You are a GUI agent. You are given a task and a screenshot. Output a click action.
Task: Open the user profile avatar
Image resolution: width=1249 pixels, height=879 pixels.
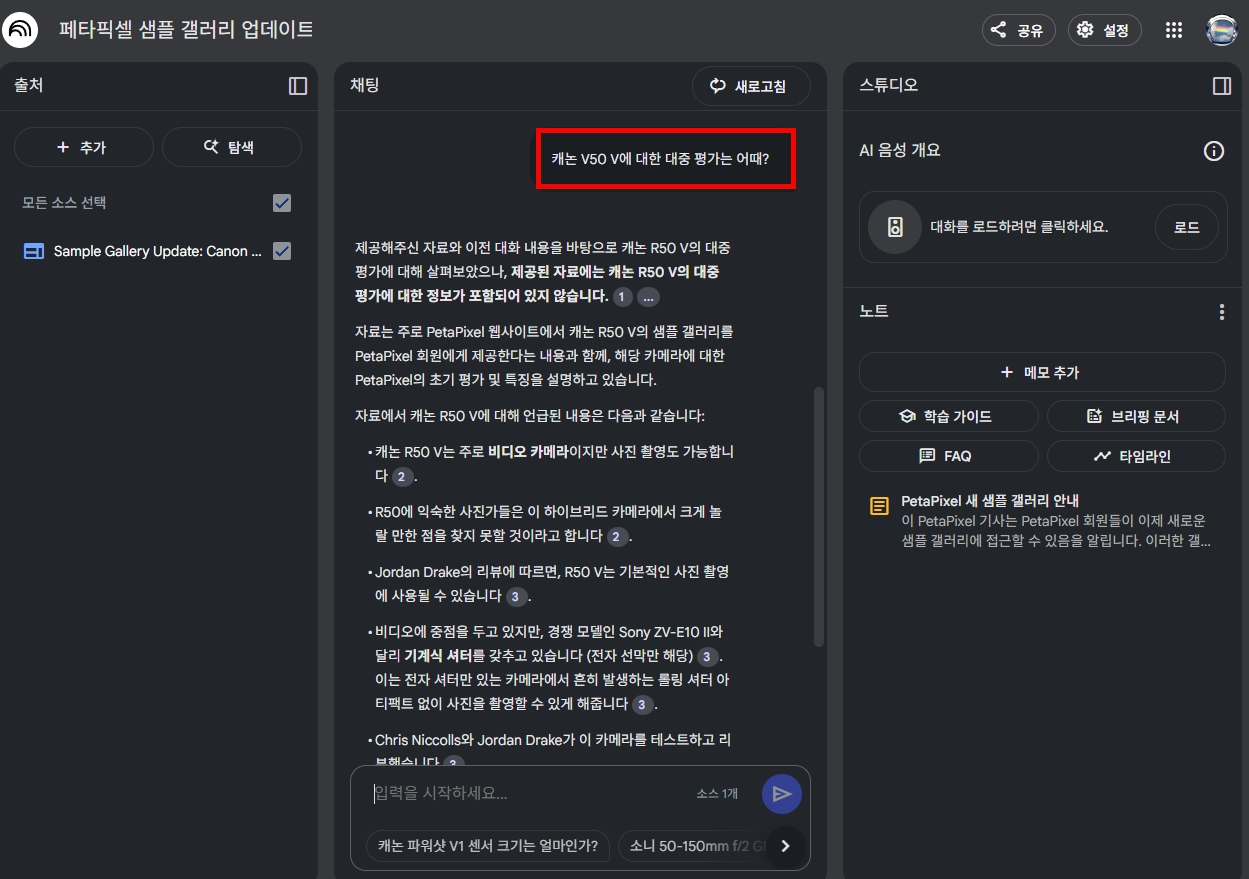pos(1221,30)
